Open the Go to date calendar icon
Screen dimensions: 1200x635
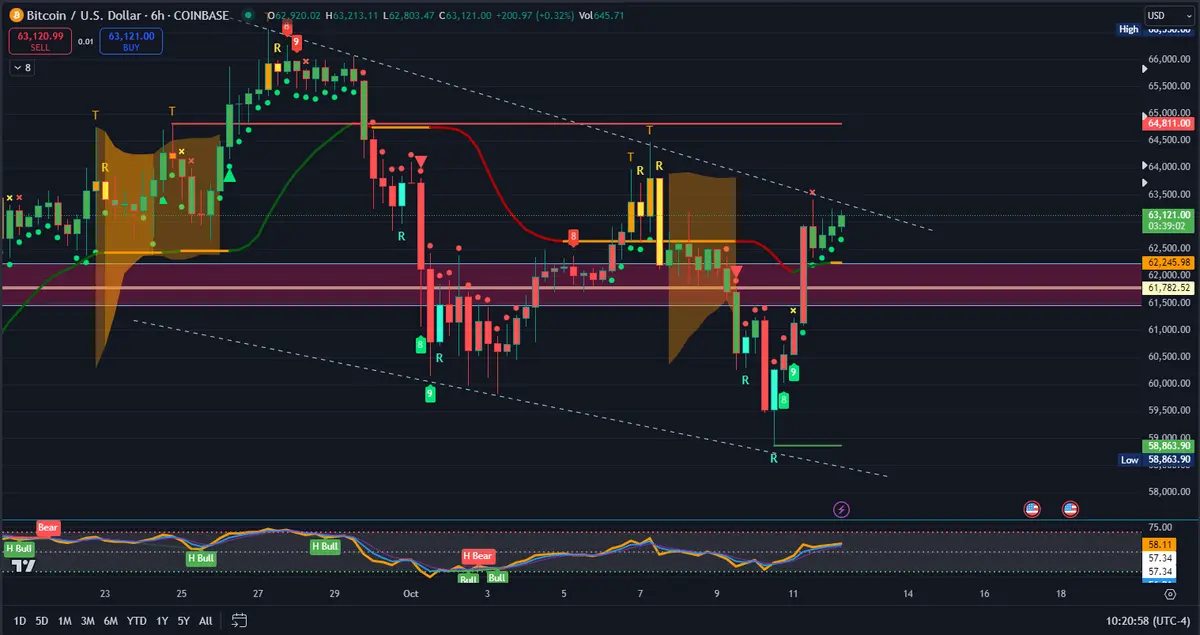pos(239,621)
